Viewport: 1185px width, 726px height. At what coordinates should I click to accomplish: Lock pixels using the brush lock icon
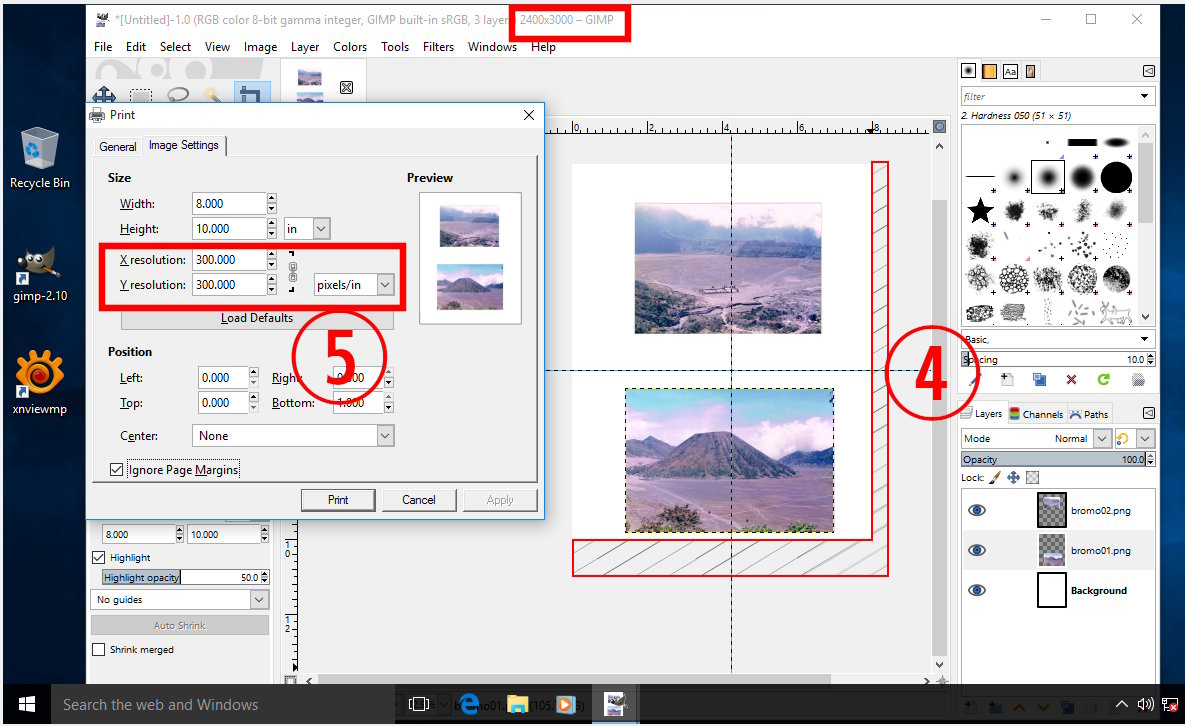coord(995,477)
